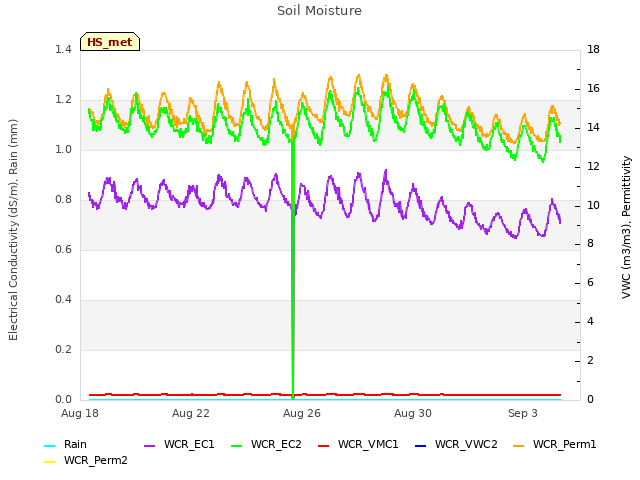
Task: Click the Rain legend label
Action: pos(75,444)
